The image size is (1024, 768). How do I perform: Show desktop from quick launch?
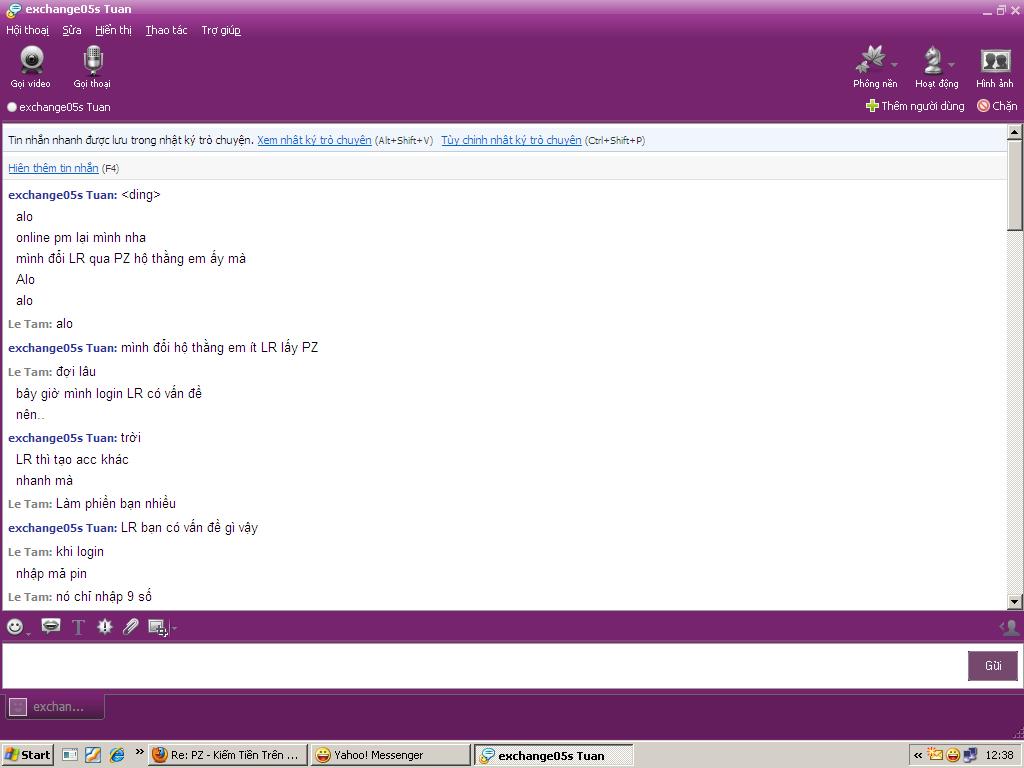pyautogui.click(x=70, y=755)
